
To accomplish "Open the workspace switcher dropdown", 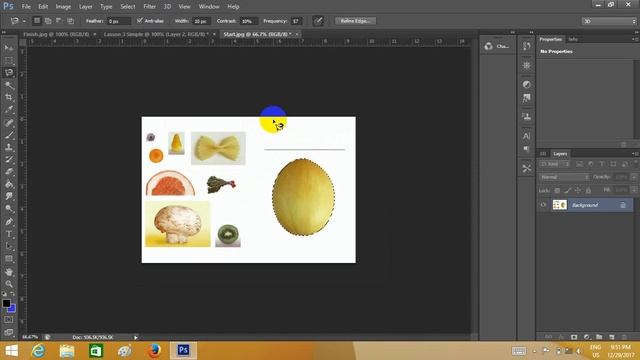I will tap(609, 21).
